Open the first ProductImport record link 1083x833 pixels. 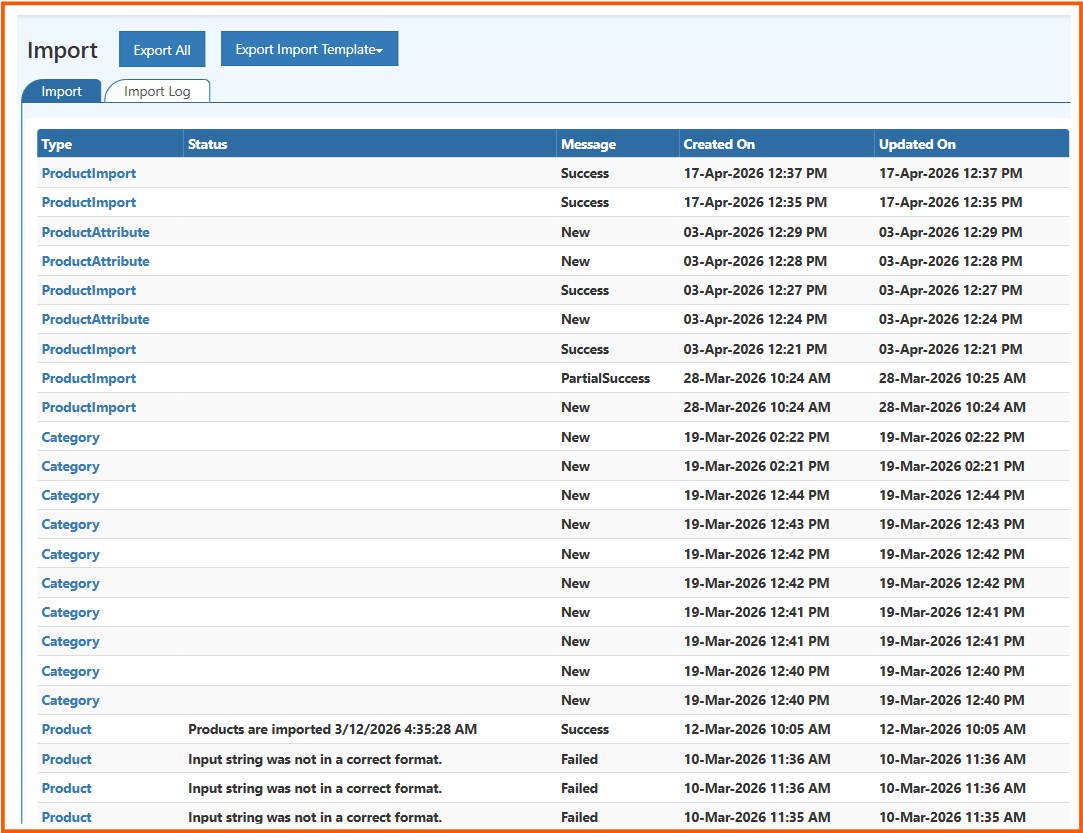pyautogui.click(x=88, y=173)
